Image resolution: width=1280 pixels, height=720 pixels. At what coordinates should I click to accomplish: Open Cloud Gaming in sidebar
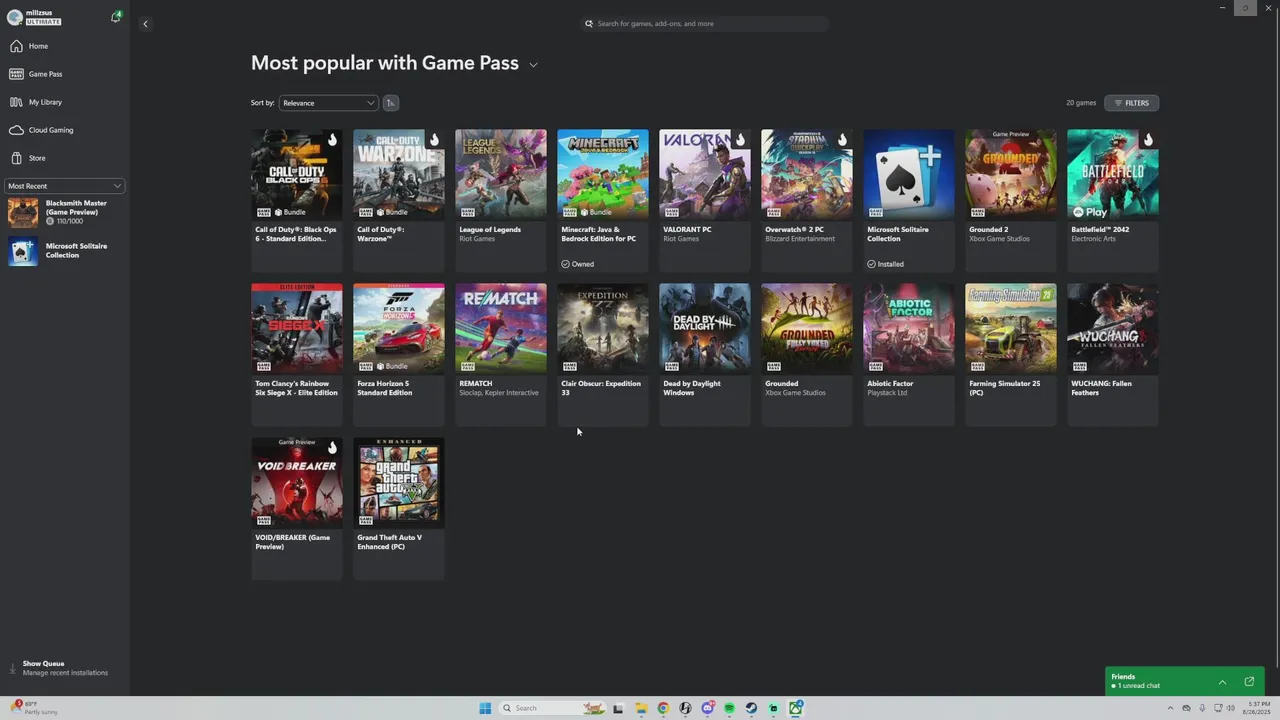coord(64,130)
